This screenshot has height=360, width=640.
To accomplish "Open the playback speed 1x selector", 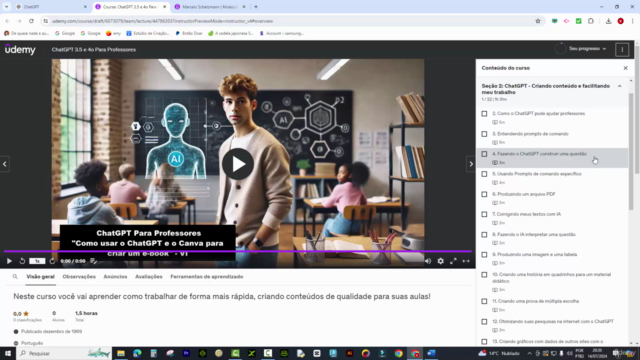I will coord(37,261).
